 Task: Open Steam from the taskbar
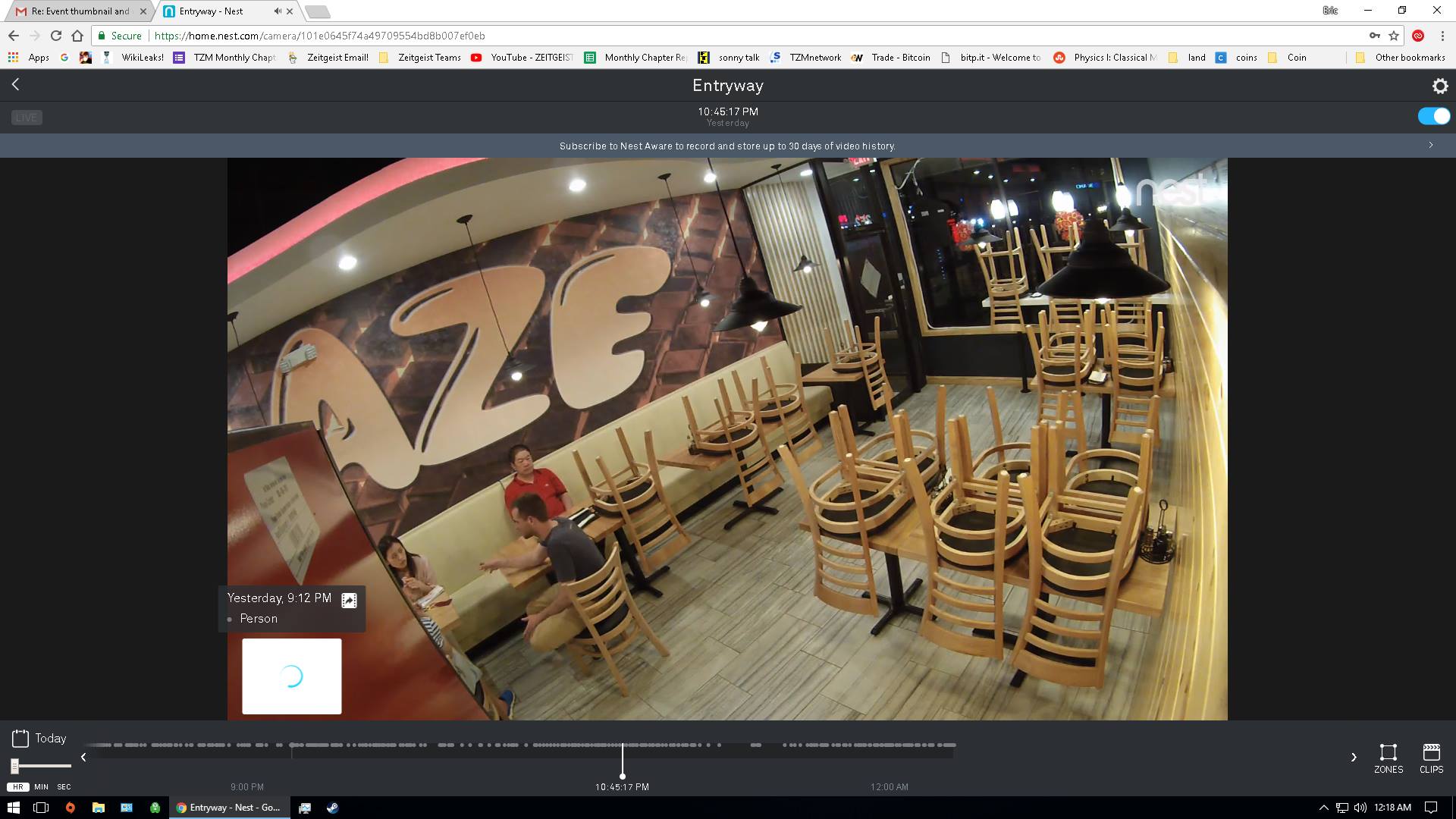click(x=332, y=808)
